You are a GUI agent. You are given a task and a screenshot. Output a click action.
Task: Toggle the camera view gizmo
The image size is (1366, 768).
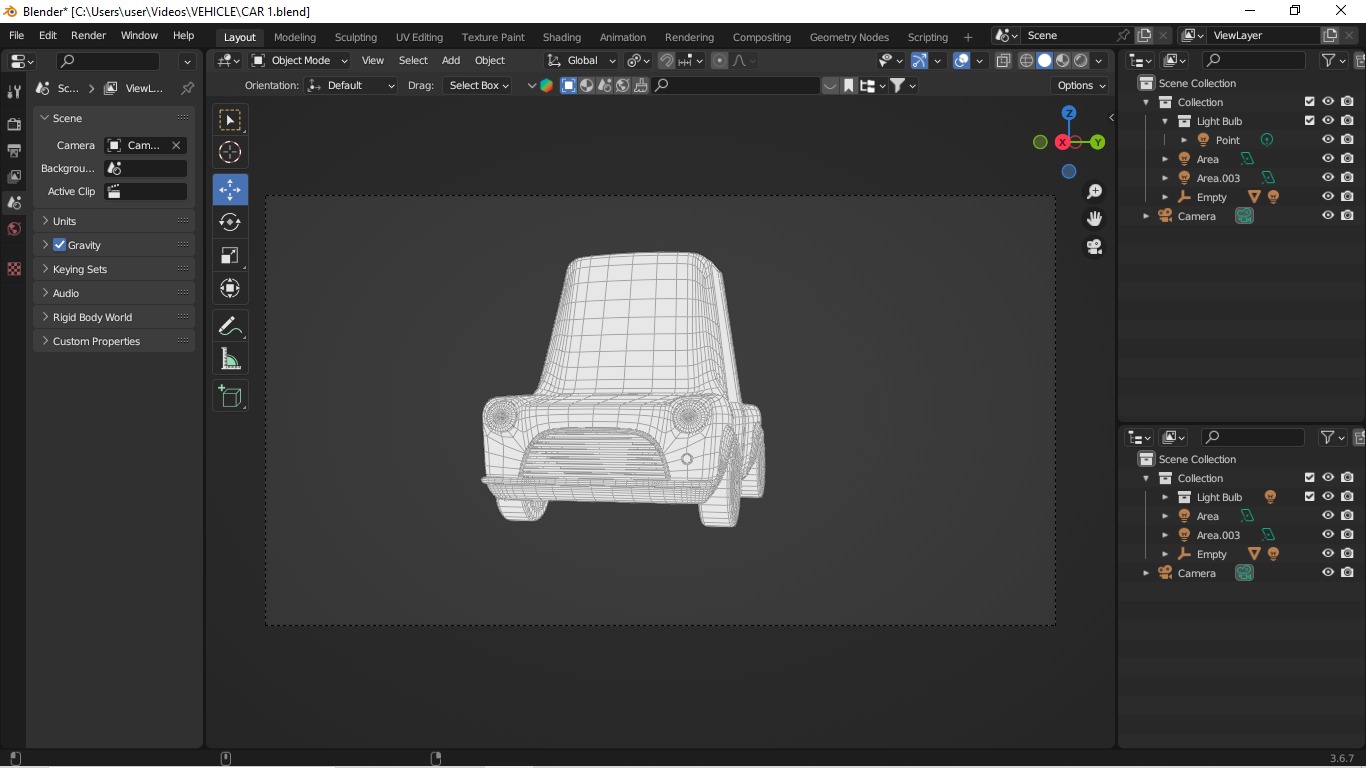point(1094,247)
